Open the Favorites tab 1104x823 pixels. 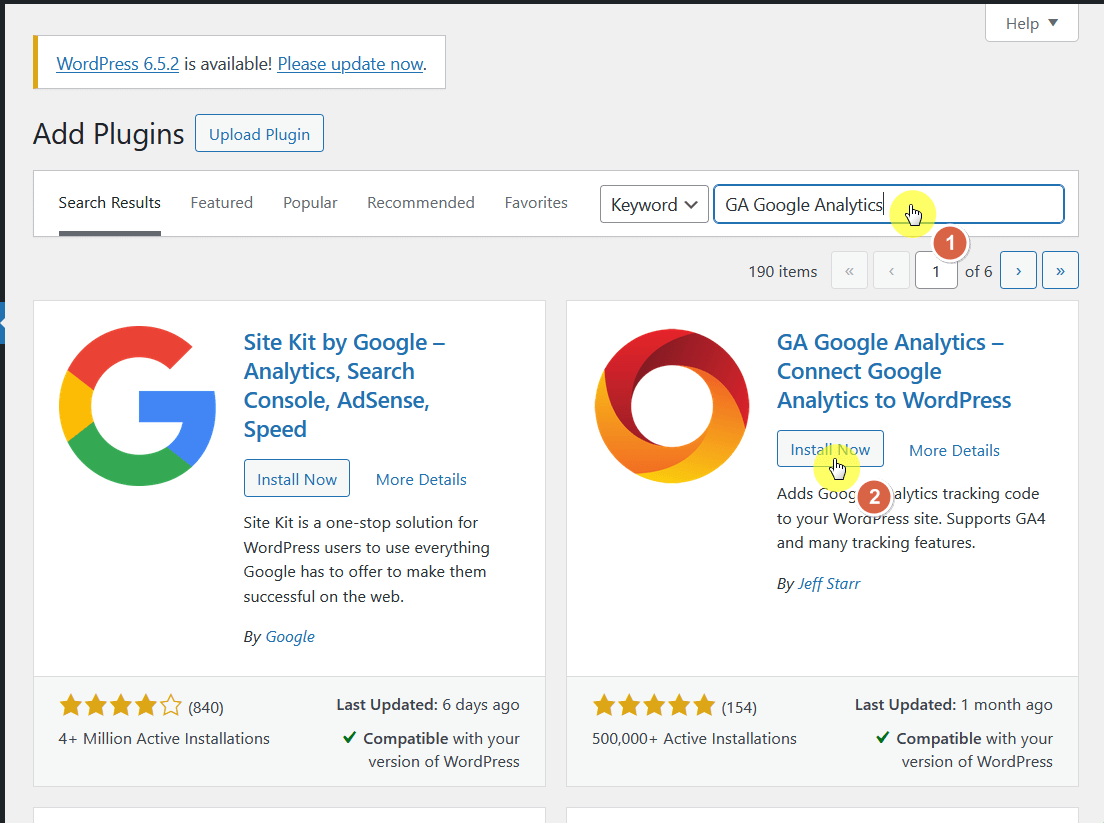pyautogui.click(x=536, y=203)
